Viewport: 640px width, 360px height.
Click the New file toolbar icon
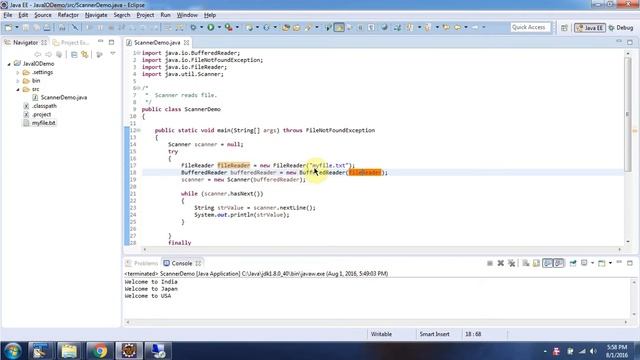[x=8, y=27]
